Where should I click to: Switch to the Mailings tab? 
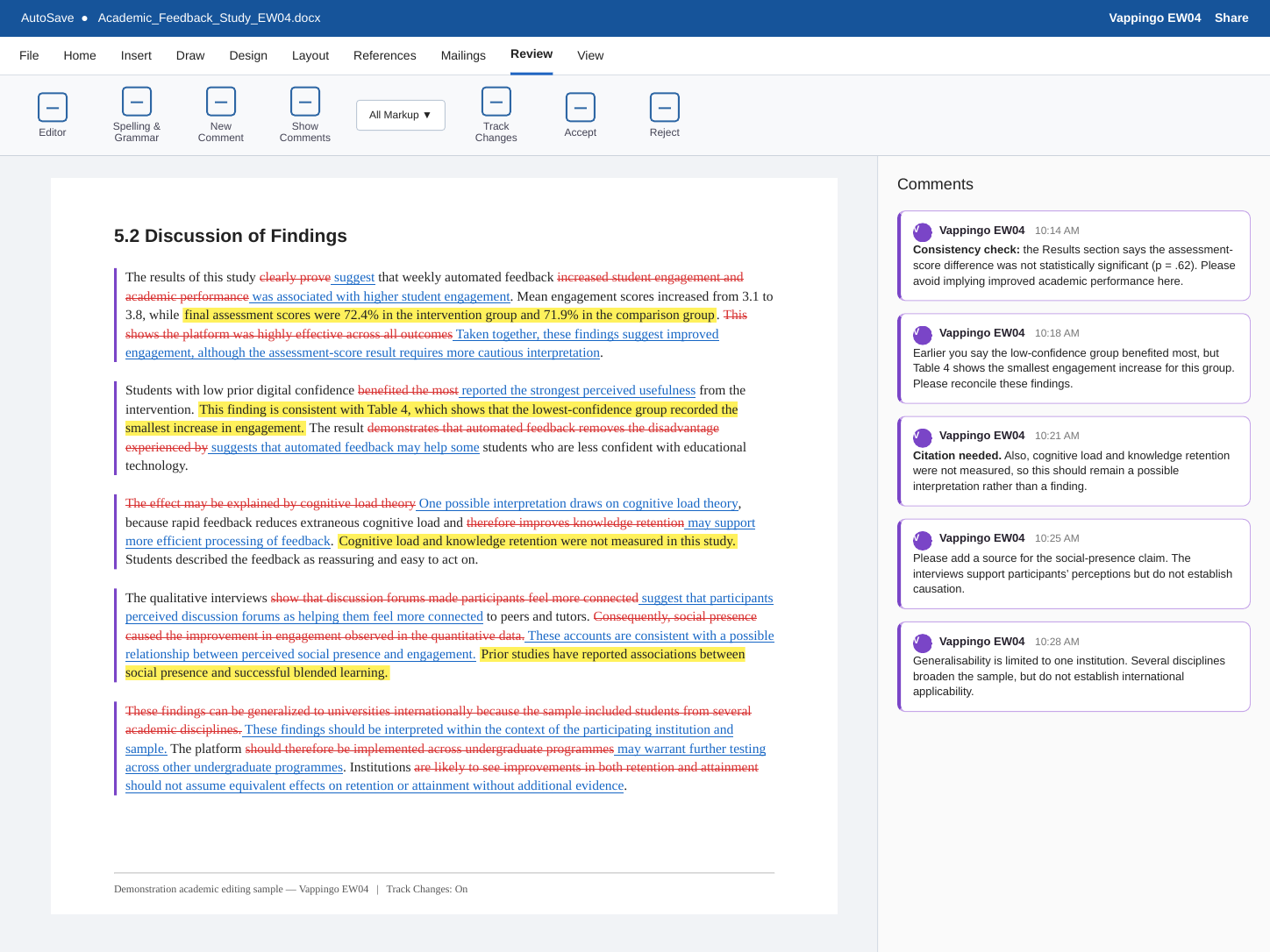pyautogui.click(x=463, y=55)
